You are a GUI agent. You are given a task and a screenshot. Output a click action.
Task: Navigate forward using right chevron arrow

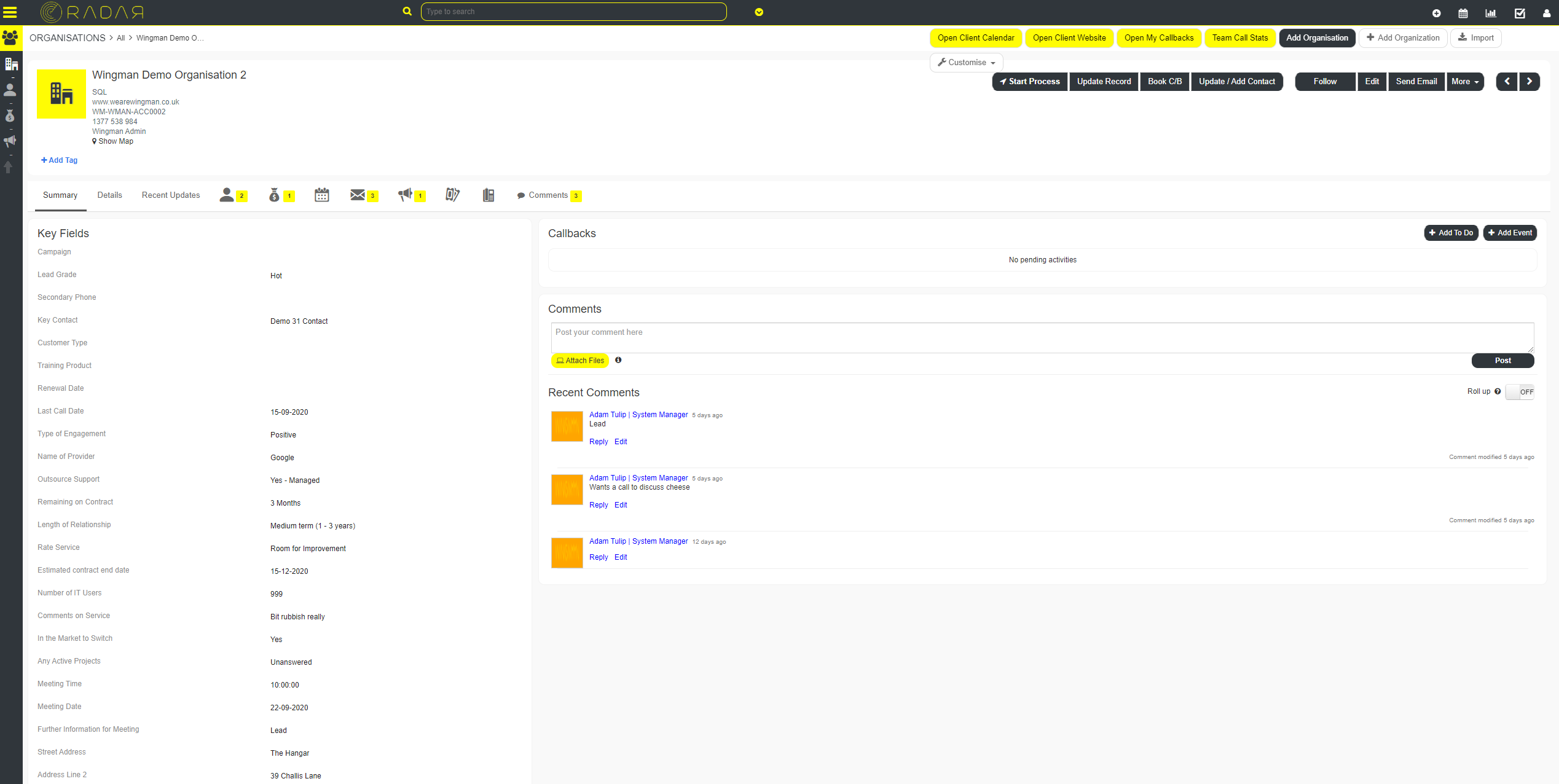pyautogui.click(x=1530, y=81)
